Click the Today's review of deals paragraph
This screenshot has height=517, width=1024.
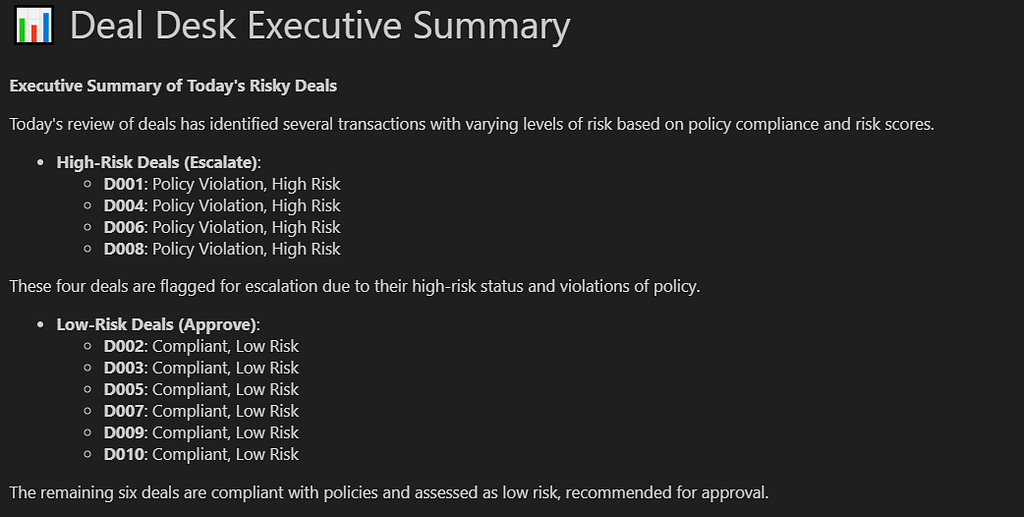pyautogui.click(x=472, y=124)
